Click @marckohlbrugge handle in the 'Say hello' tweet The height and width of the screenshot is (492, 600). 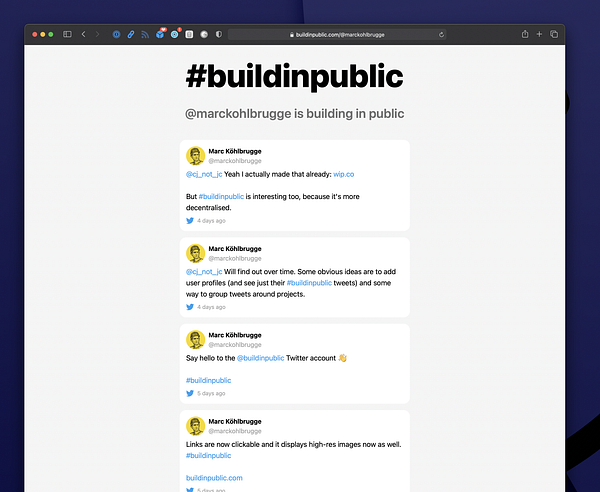point(235,345)
